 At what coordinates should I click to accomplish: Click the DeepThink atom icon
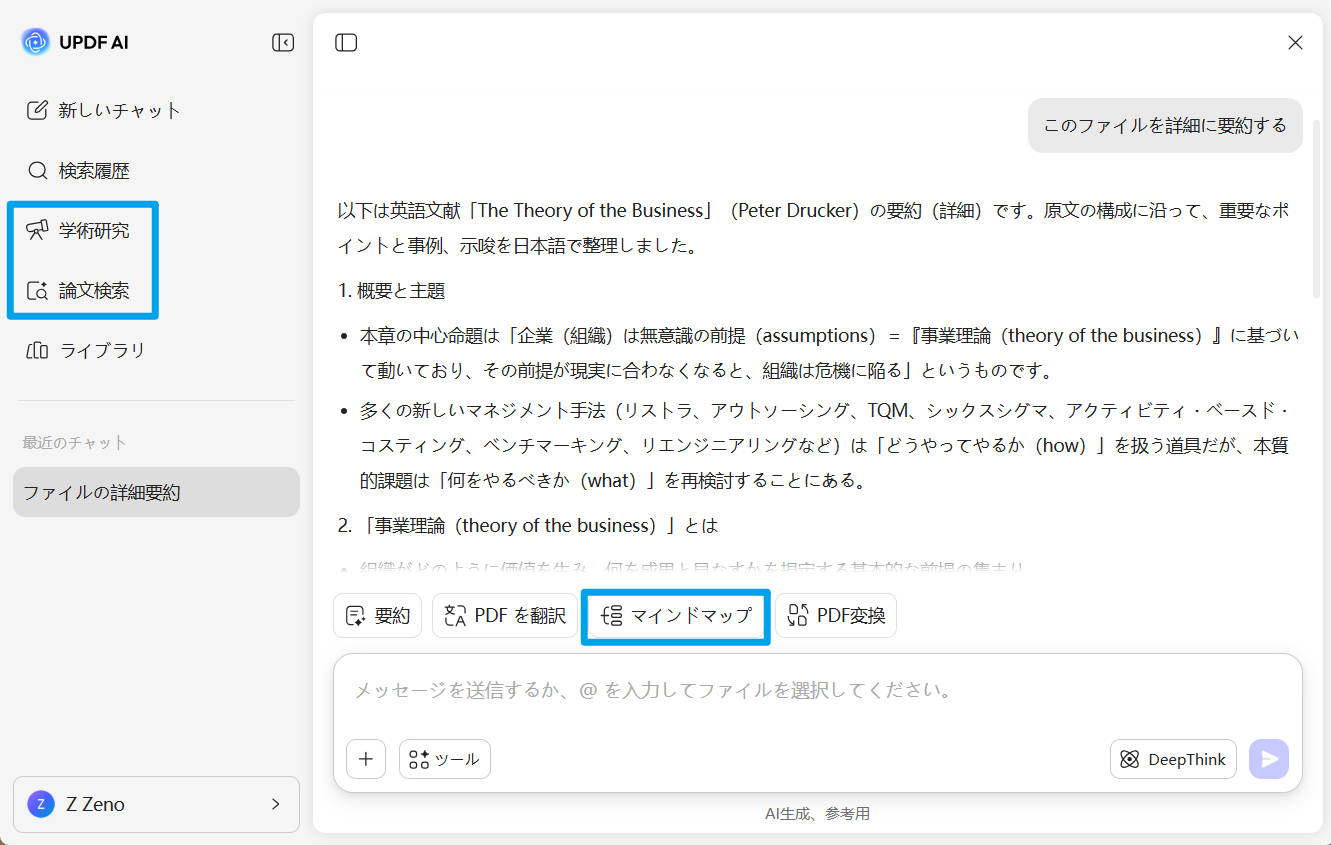click(x=1130, y=759)
